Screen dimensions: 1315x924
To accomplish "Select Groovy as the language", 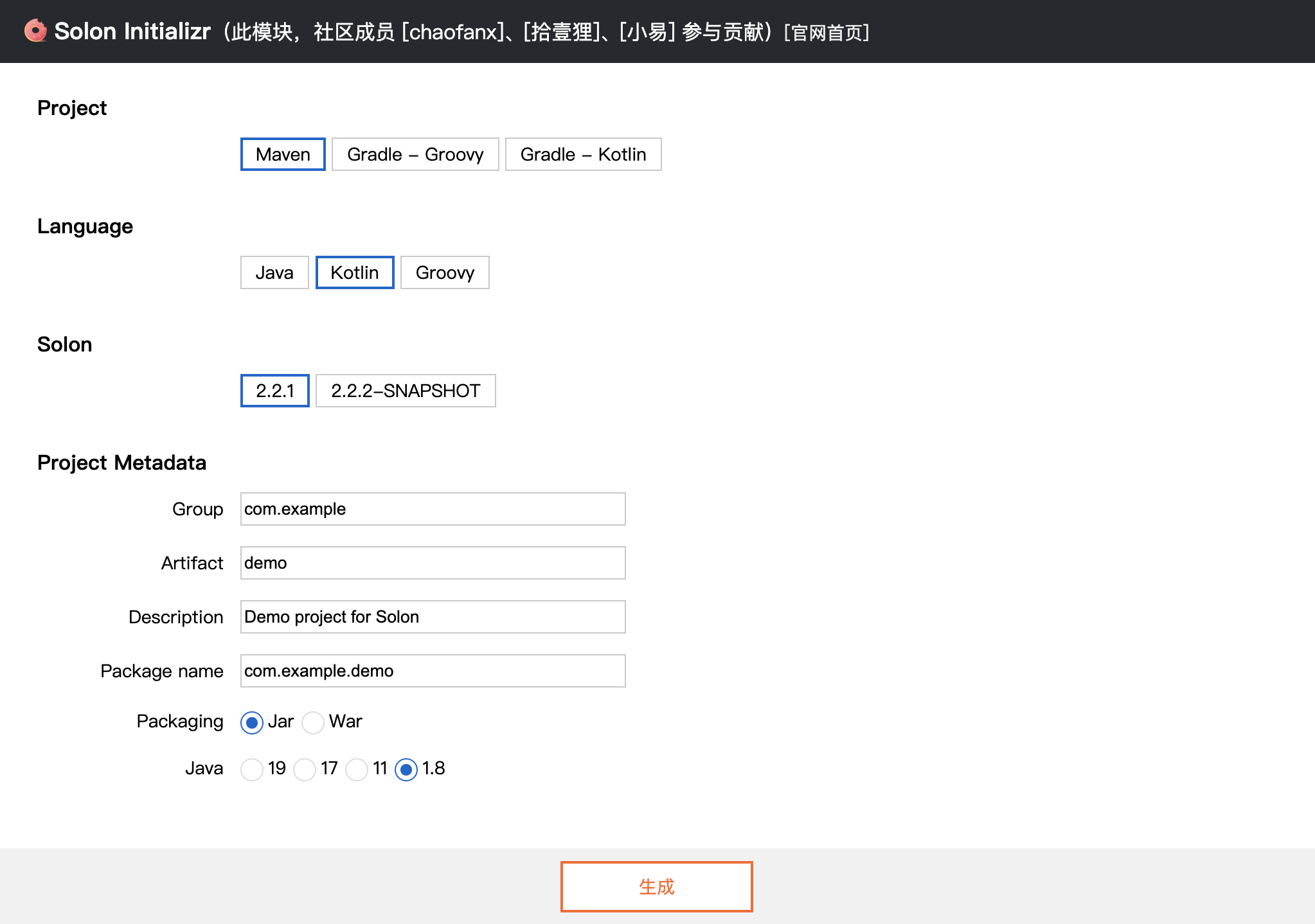I will [445, 272].
